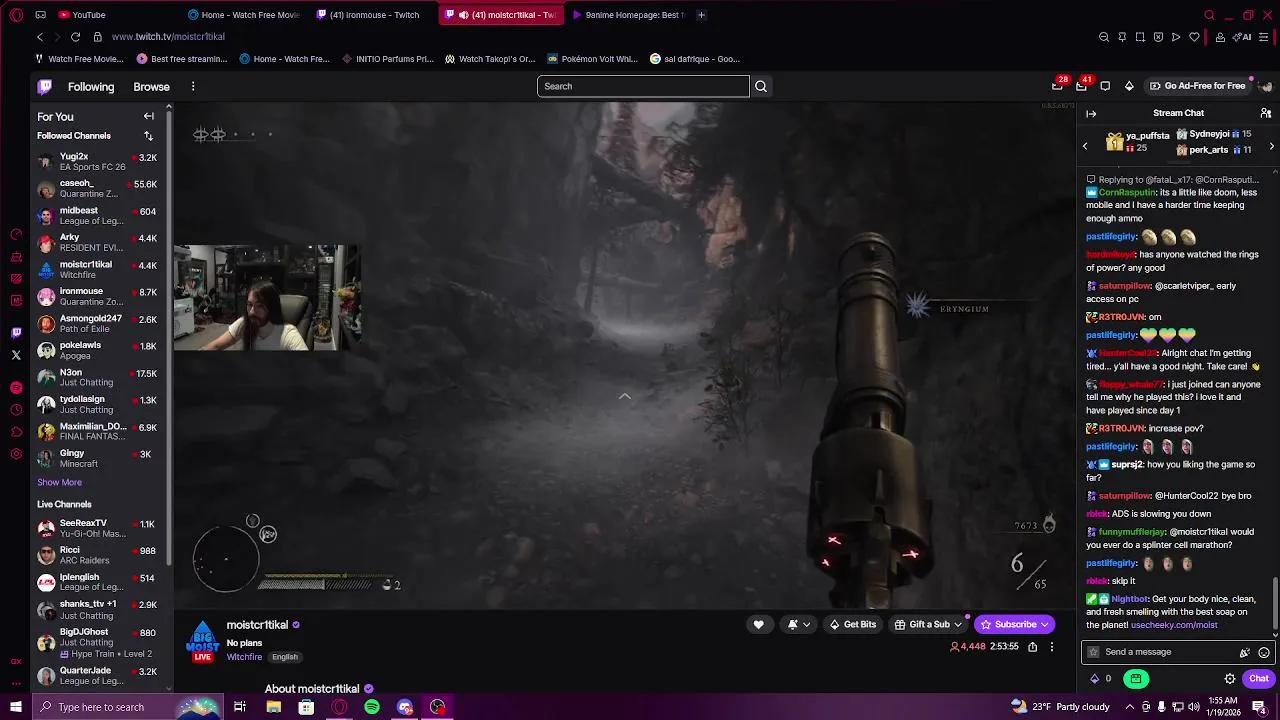The height and width of the screenshot is (720, 1280).
Task: Open Asmongold247 channel in sidebar
Action: coord(99,324)
